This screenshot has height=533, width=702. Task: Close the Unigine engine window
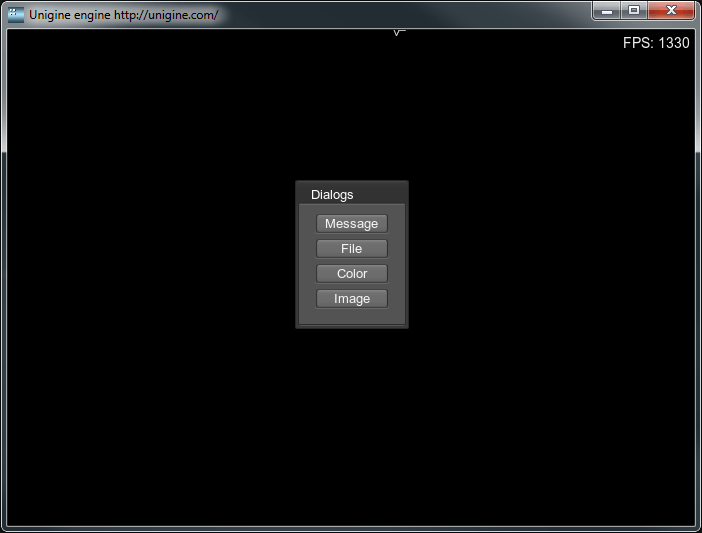click(670, 10)
